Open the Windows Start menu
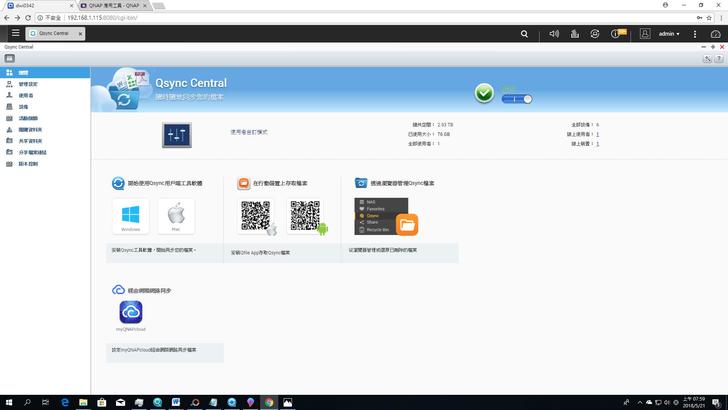 pyautogui.click(x=7, y=402)
